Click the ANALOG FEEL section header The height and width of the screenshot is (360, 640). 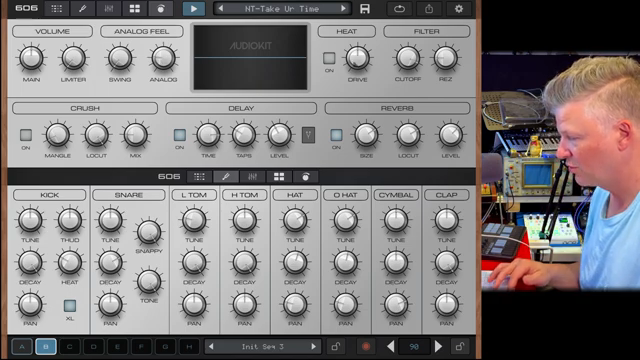142,31
